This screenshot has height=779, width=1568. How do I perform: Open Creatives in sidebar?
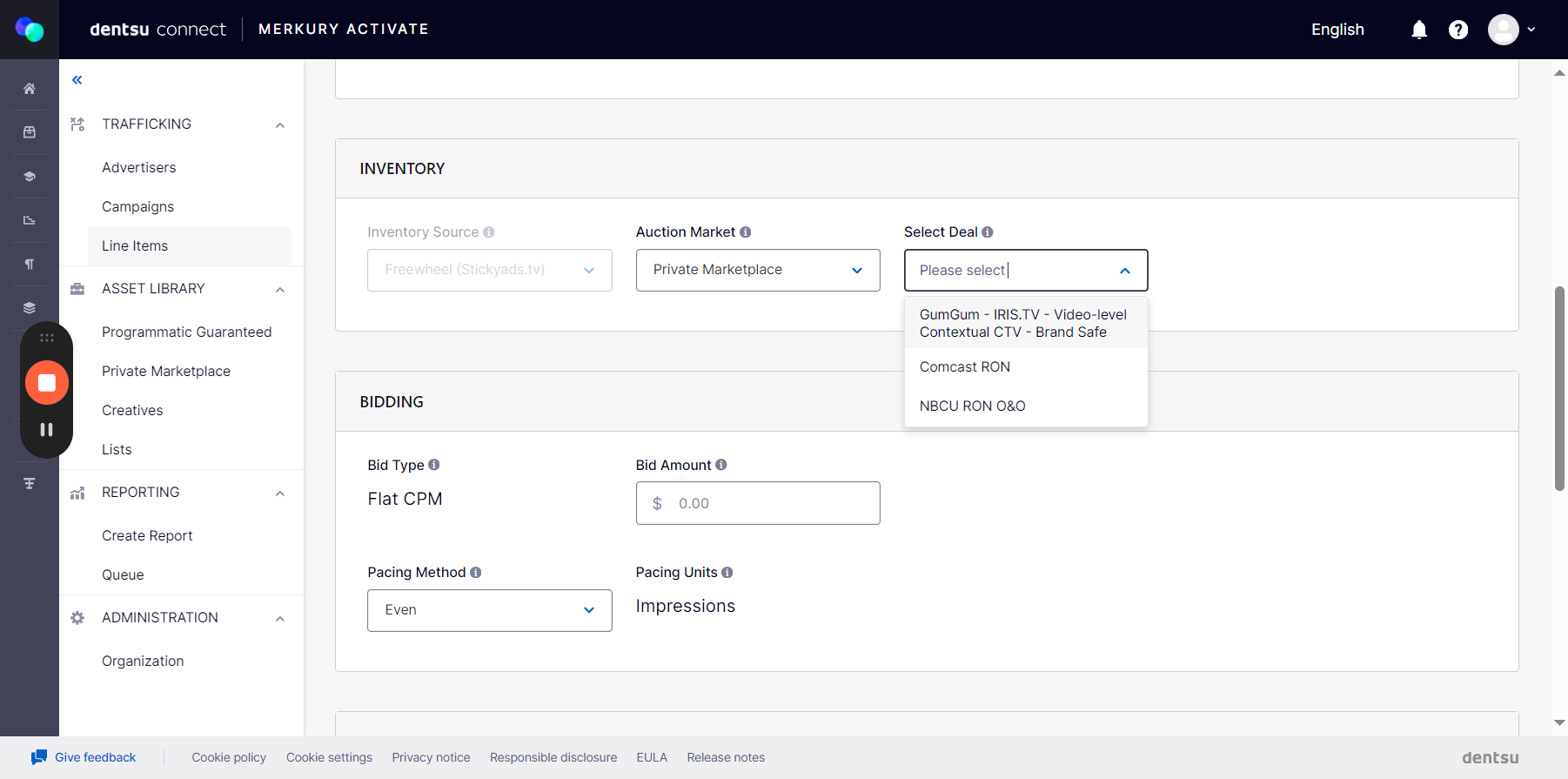[132, 410]
